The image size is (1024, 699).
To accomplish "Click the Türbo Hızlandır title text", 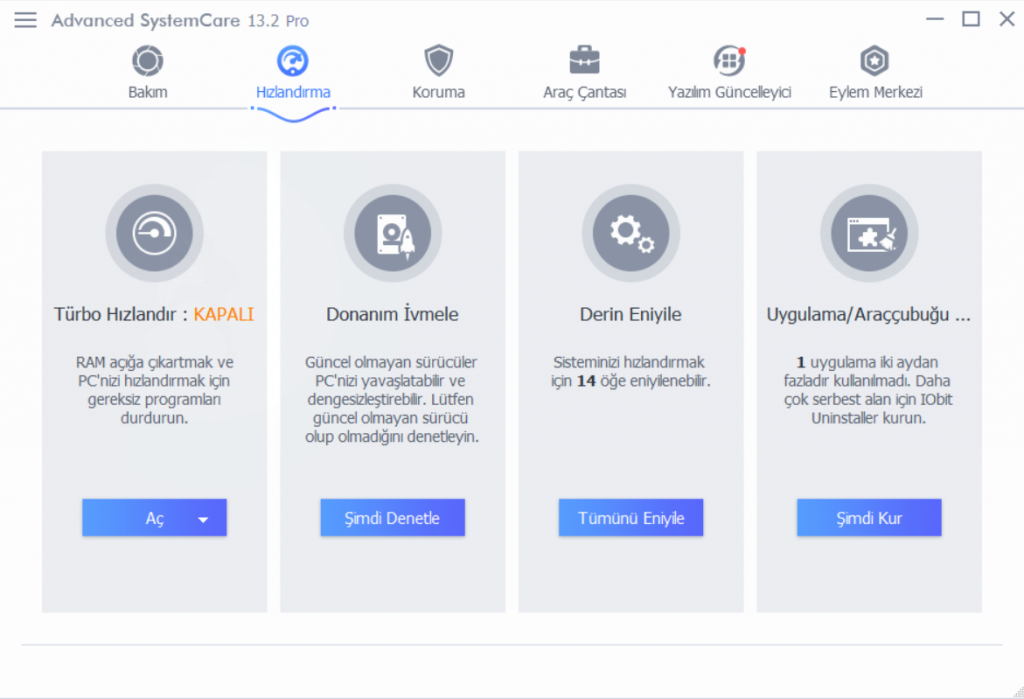I will point(115,314).
